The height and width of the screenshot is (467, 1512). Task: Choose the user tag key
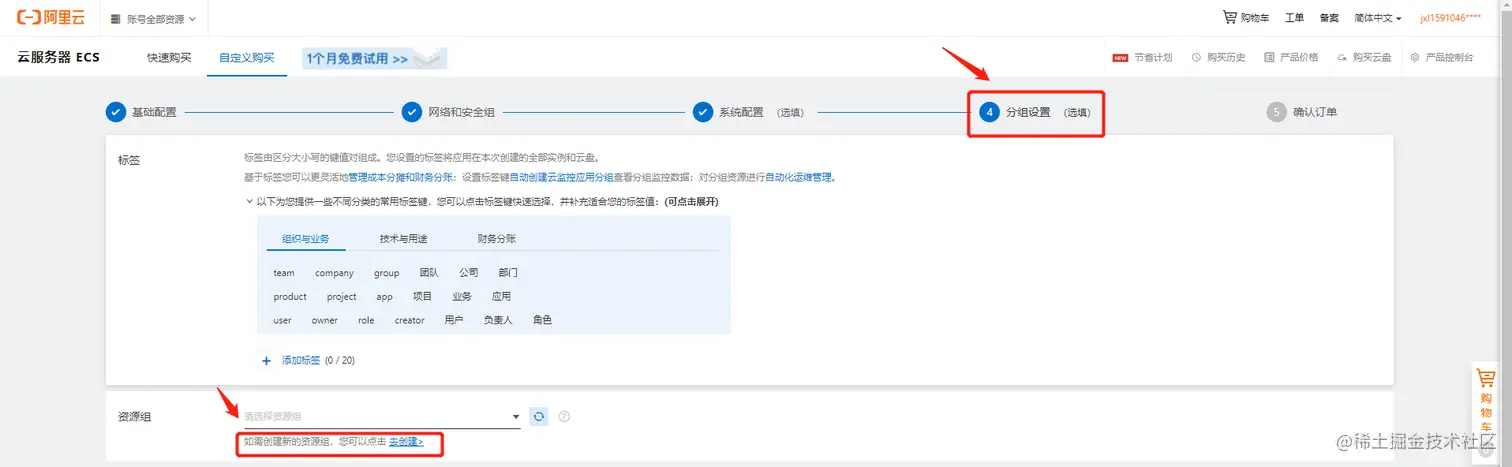point(283,321)
